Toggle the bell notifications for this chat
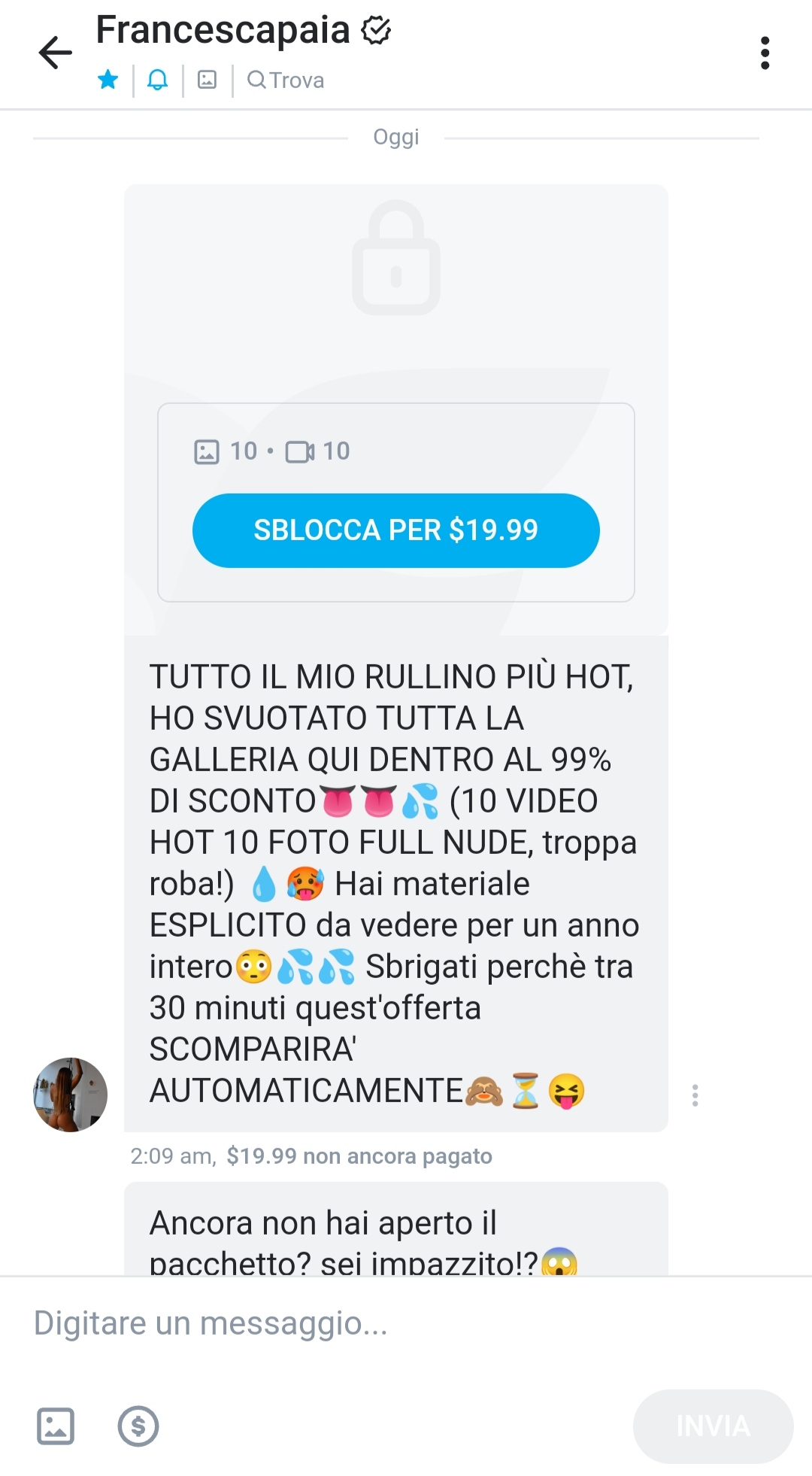812x1476 pixels. pyautogui.click(x=157, y=79)
